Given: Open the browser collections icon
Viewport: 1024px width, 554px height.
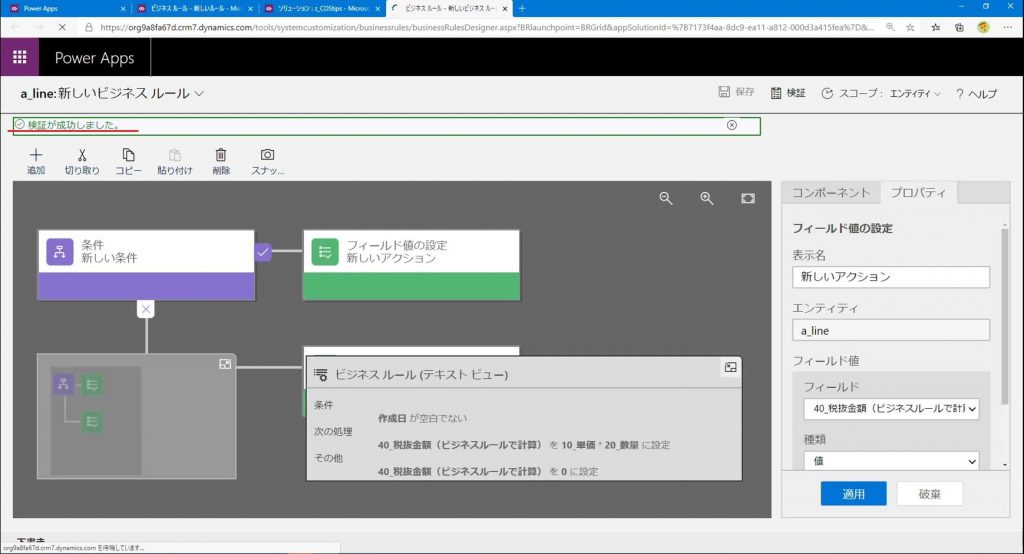Looking at the screenshot, I should pos(959,27).
